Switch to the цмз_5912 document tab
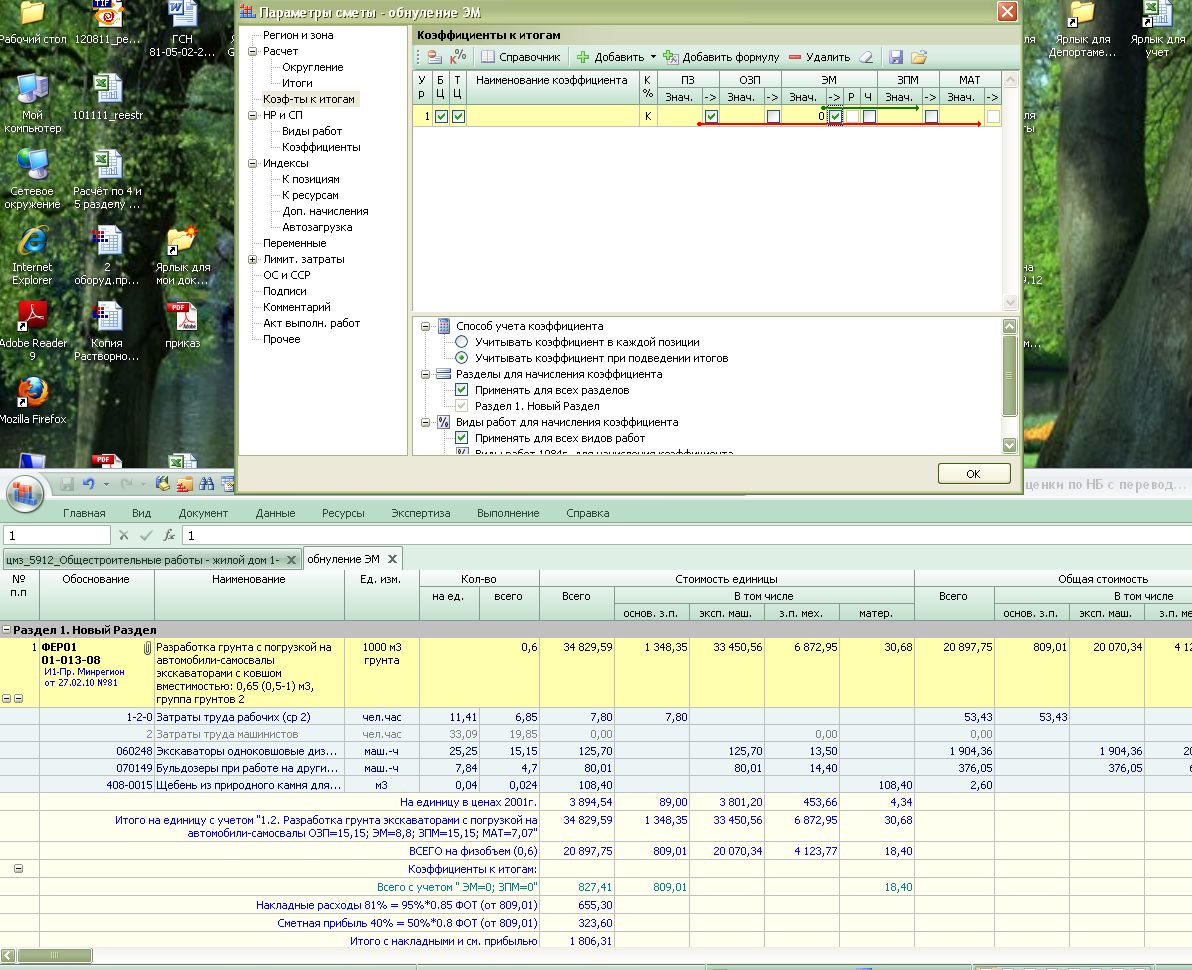 pyautogui.click(x=143, y=559)
